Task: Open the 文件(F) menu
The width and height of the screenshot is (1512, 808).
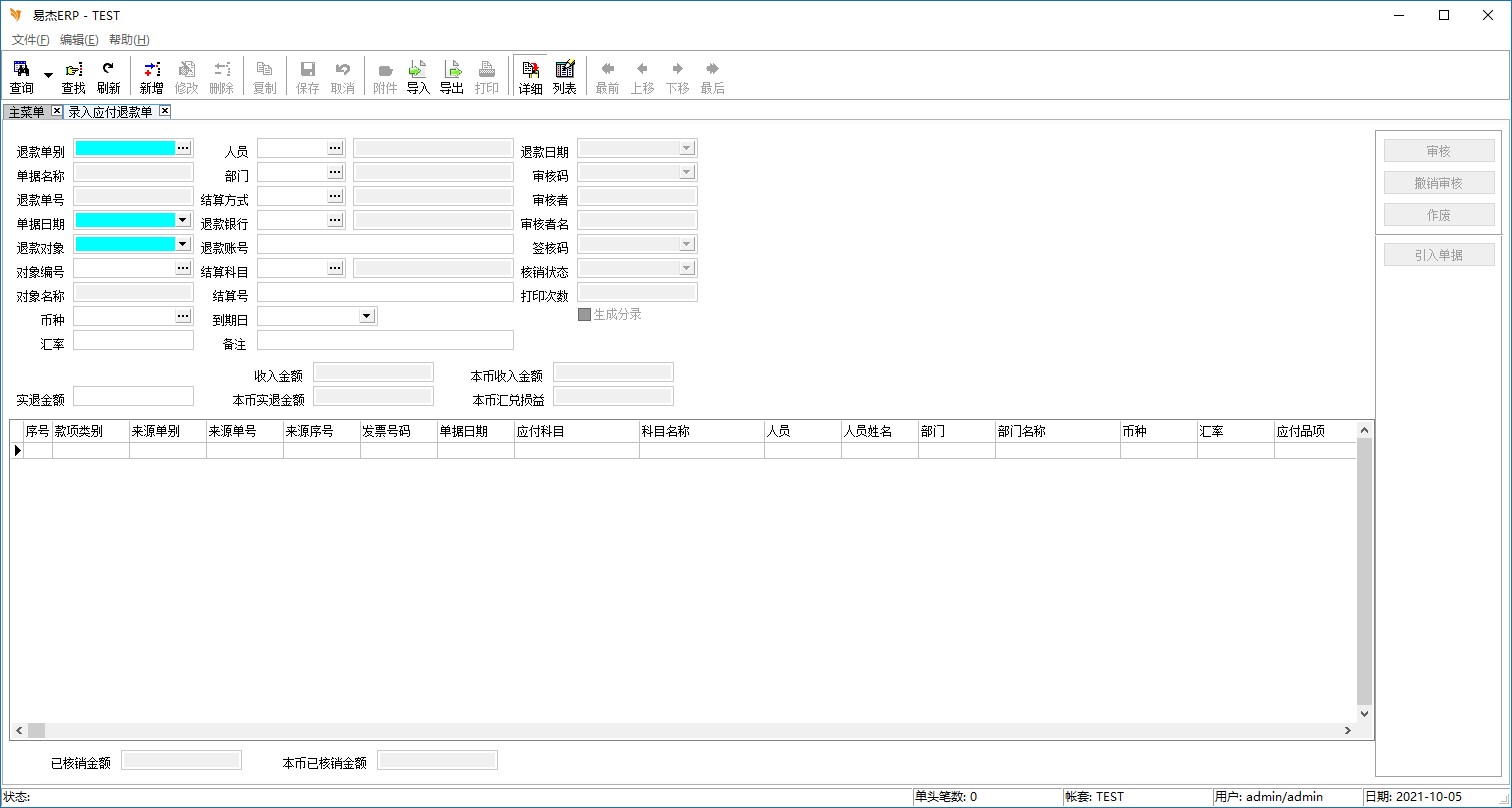Action: click(30, 40)
